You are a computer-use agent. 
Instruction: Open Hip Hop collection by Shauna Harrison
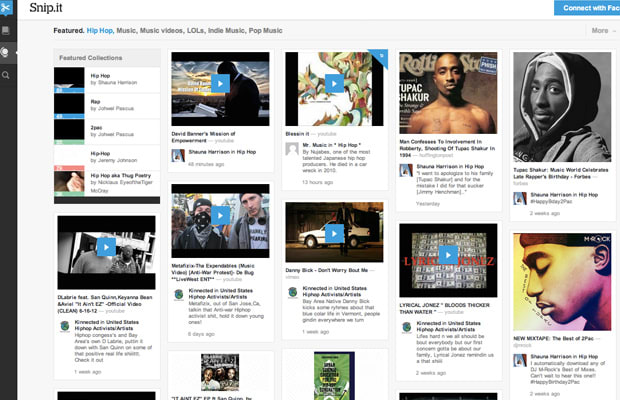107,80
